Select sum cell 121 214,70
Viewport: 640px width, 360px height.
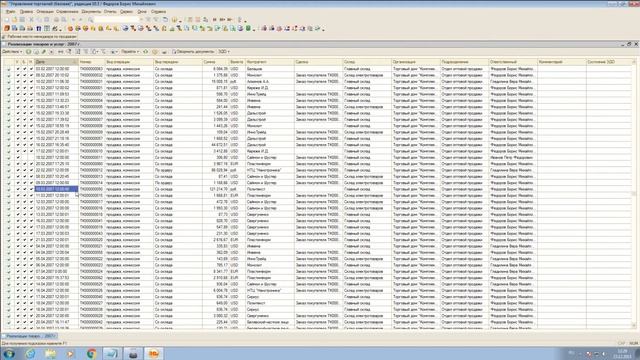tap(216, 189)
